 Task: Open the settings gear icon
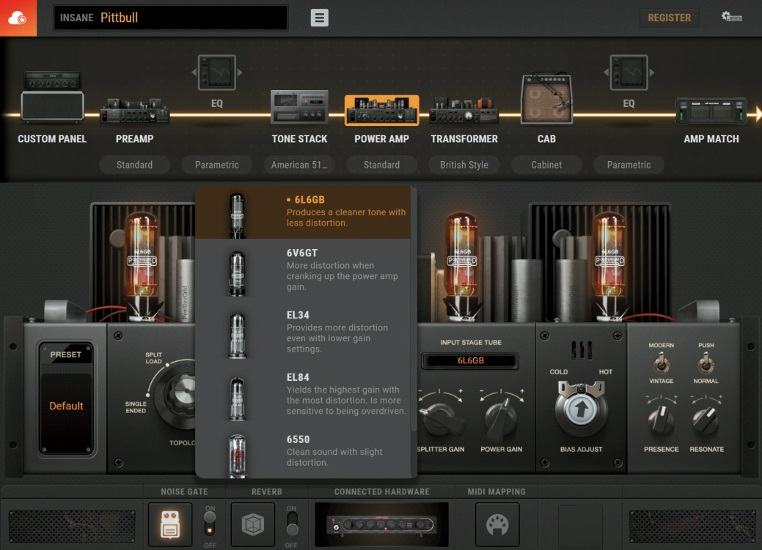(x=731, y=17)
